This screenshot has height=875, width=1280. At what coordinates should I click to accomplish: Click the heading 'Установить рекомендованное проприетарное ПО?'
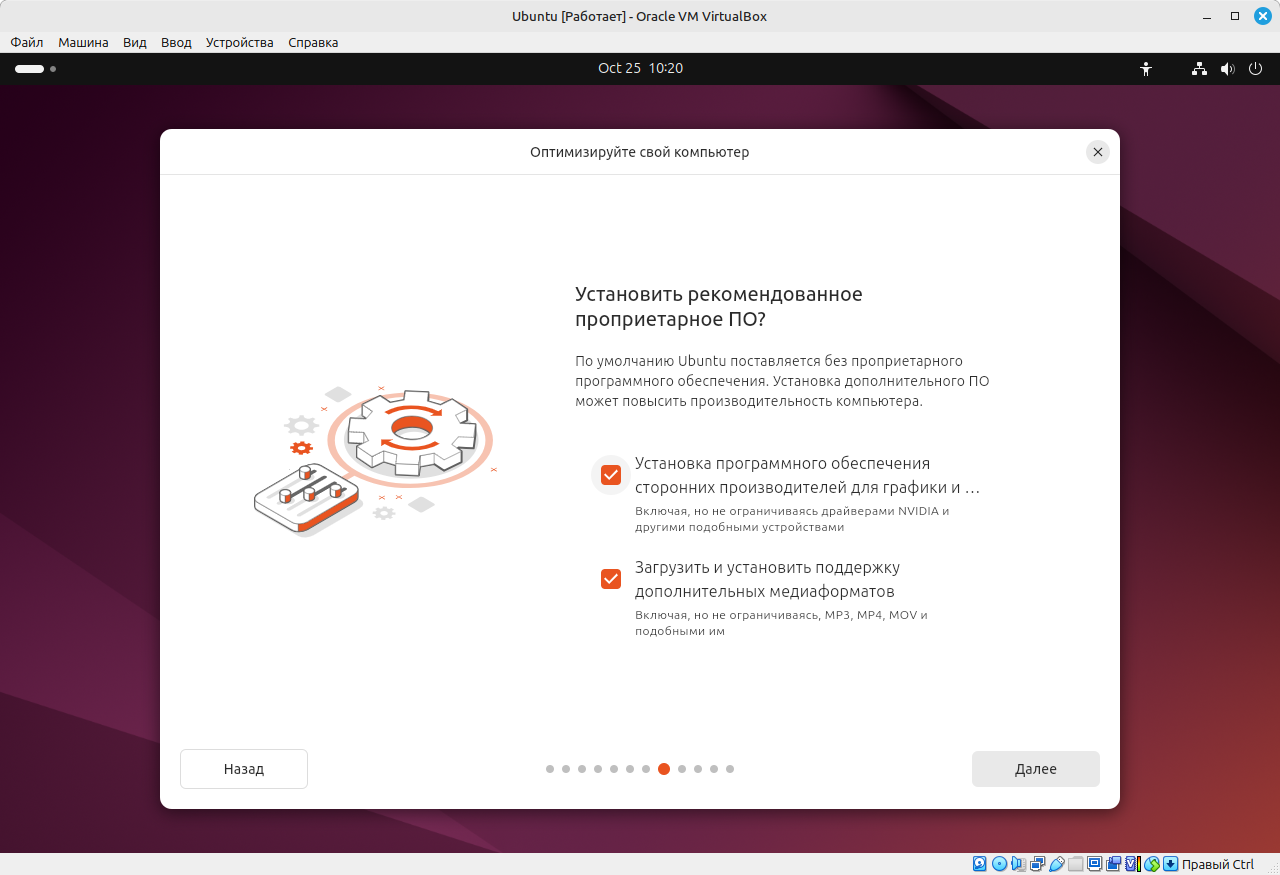click(x=719, y=307)
